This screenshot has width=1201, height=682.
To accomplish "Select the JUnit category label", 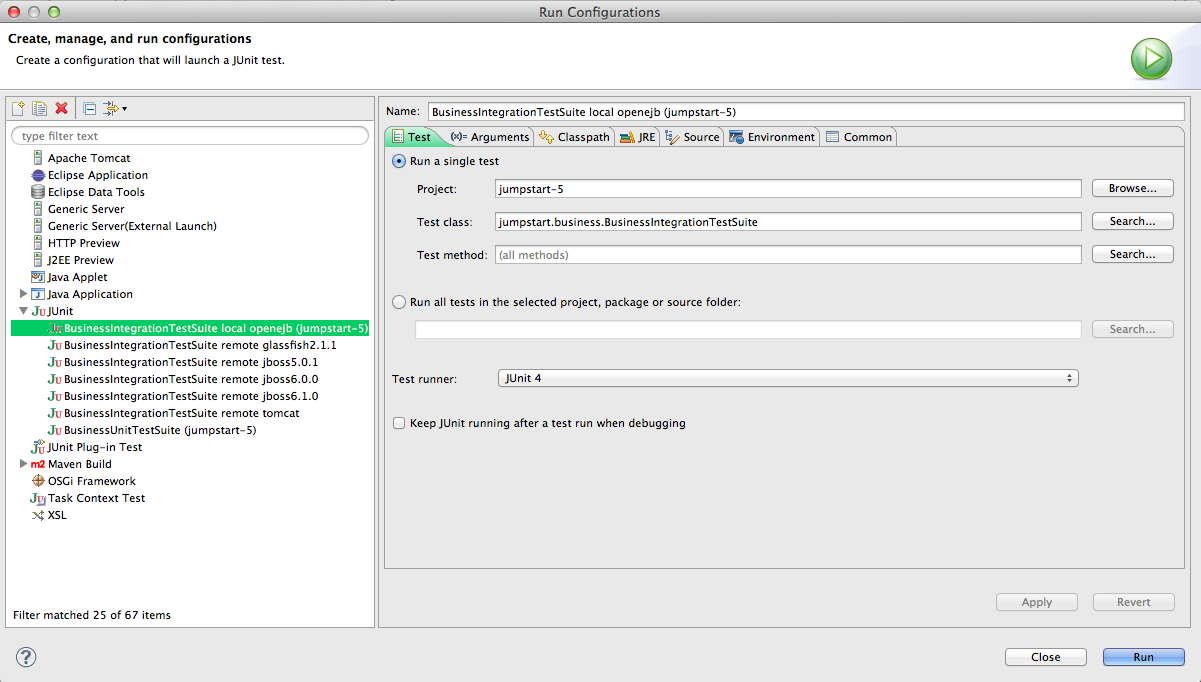I will (x=60, y=311).
